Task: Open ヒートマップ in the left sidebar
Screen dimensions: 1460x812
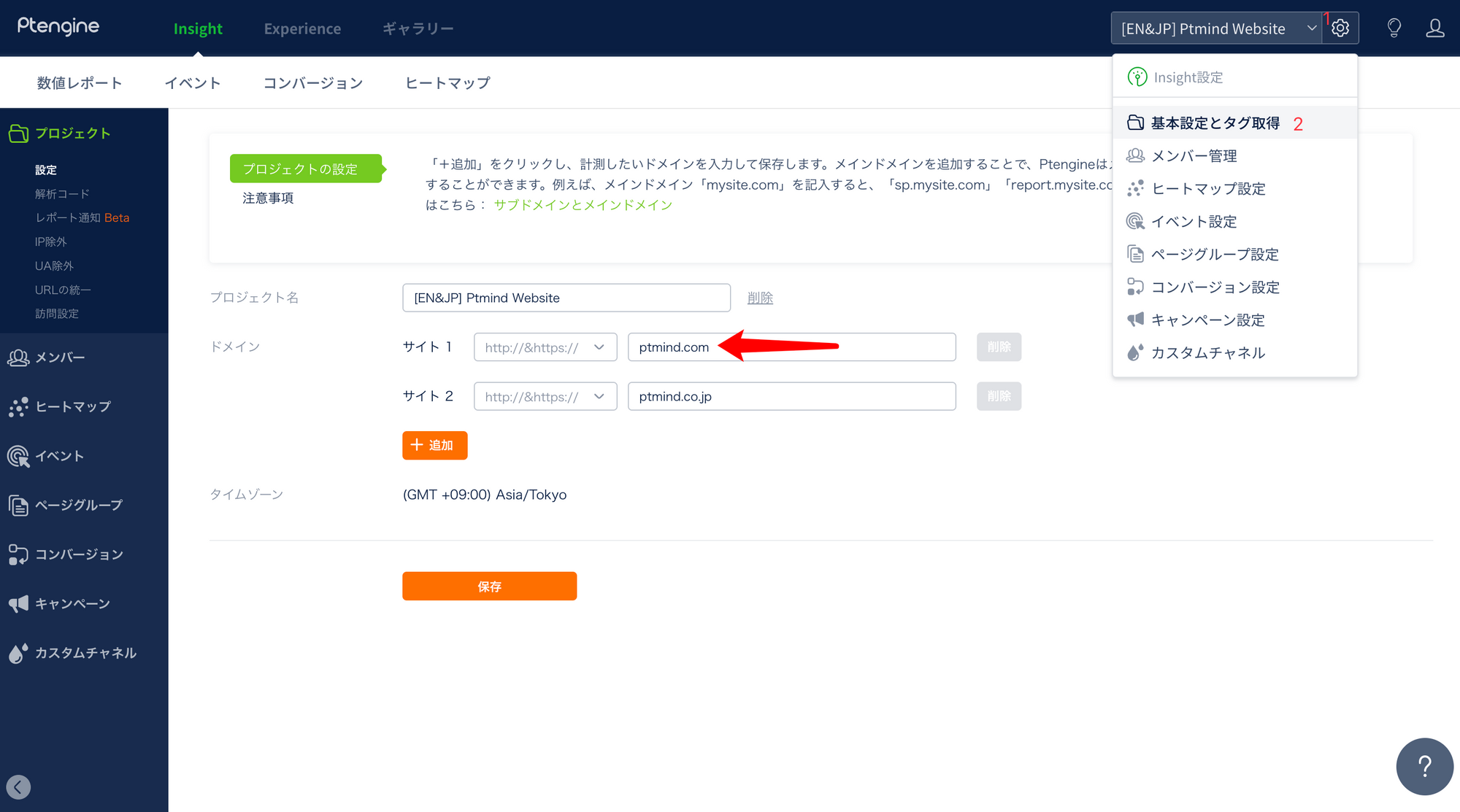Action: (x=73, y=406)
